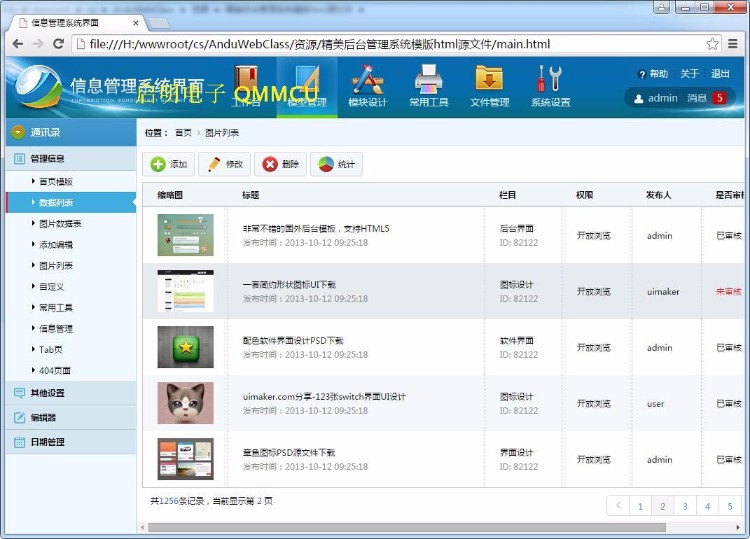Screen dimensions: 750x539
Task: Open a new browser tab
Action: [x=158, y=23]
